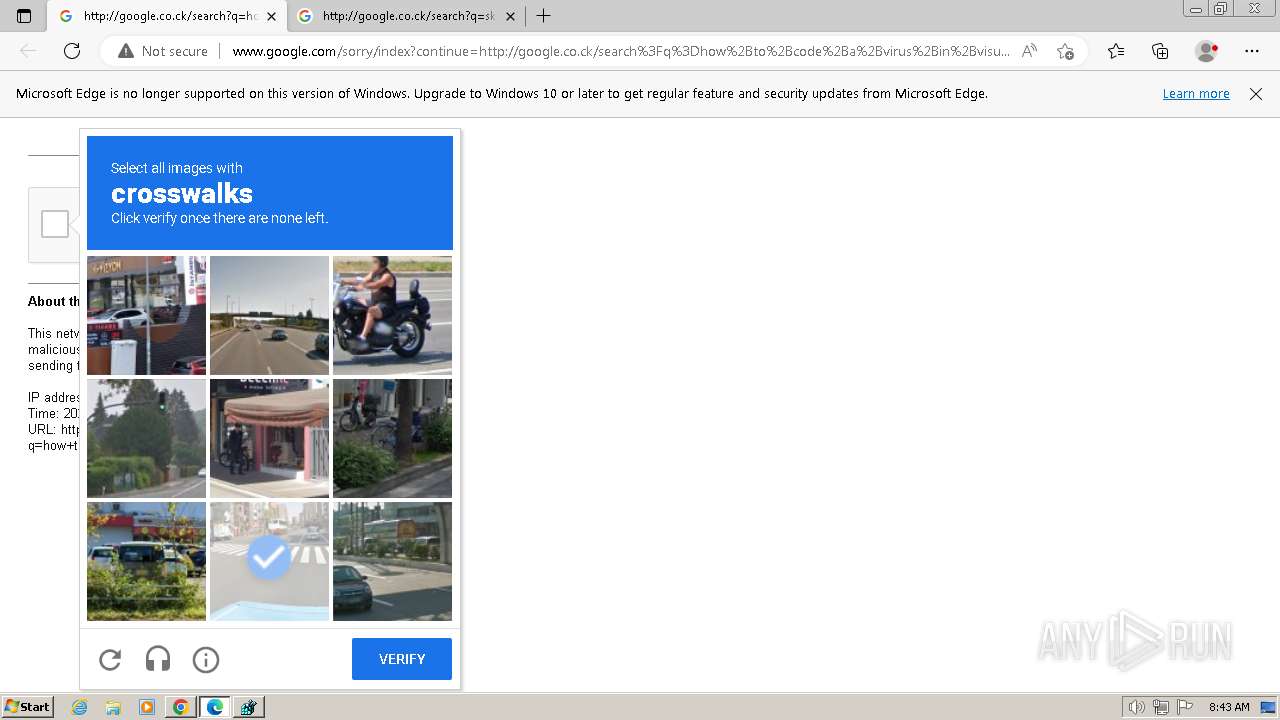Open the Collections icon

[x=1160, y=51]
